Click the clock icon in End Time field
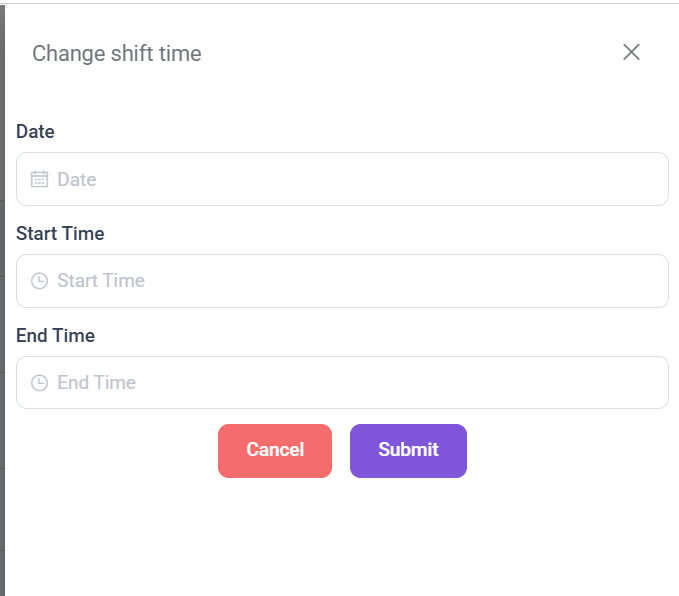This screenshot has width=679, height=596. [x=40, y=383]
